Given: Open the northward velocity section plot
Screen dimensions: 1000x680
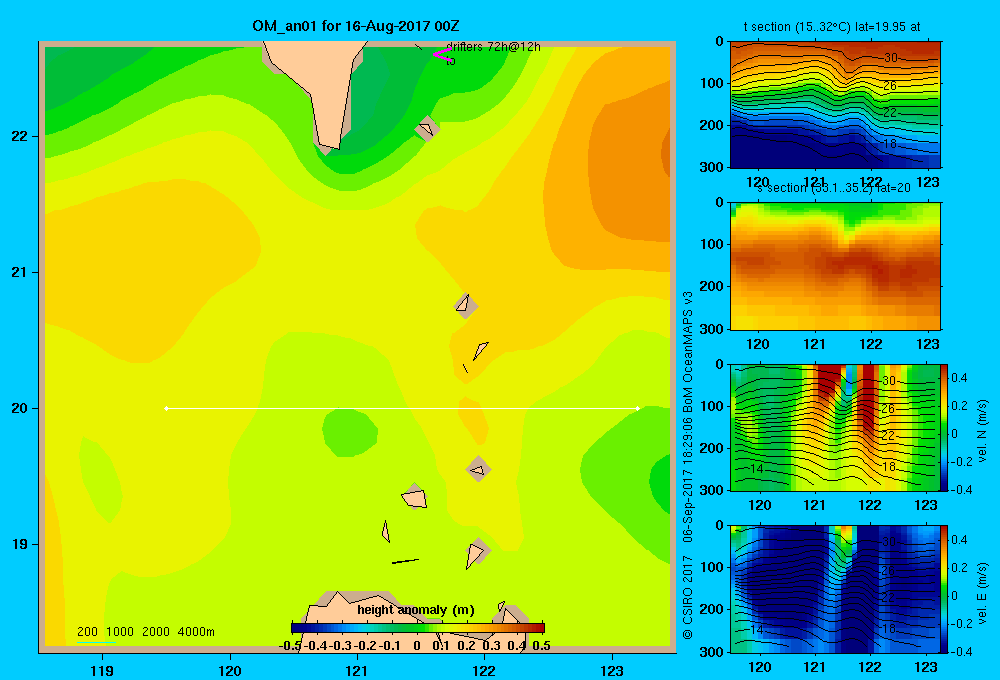Looking at the screenshot, I should (x=835, y=427).
